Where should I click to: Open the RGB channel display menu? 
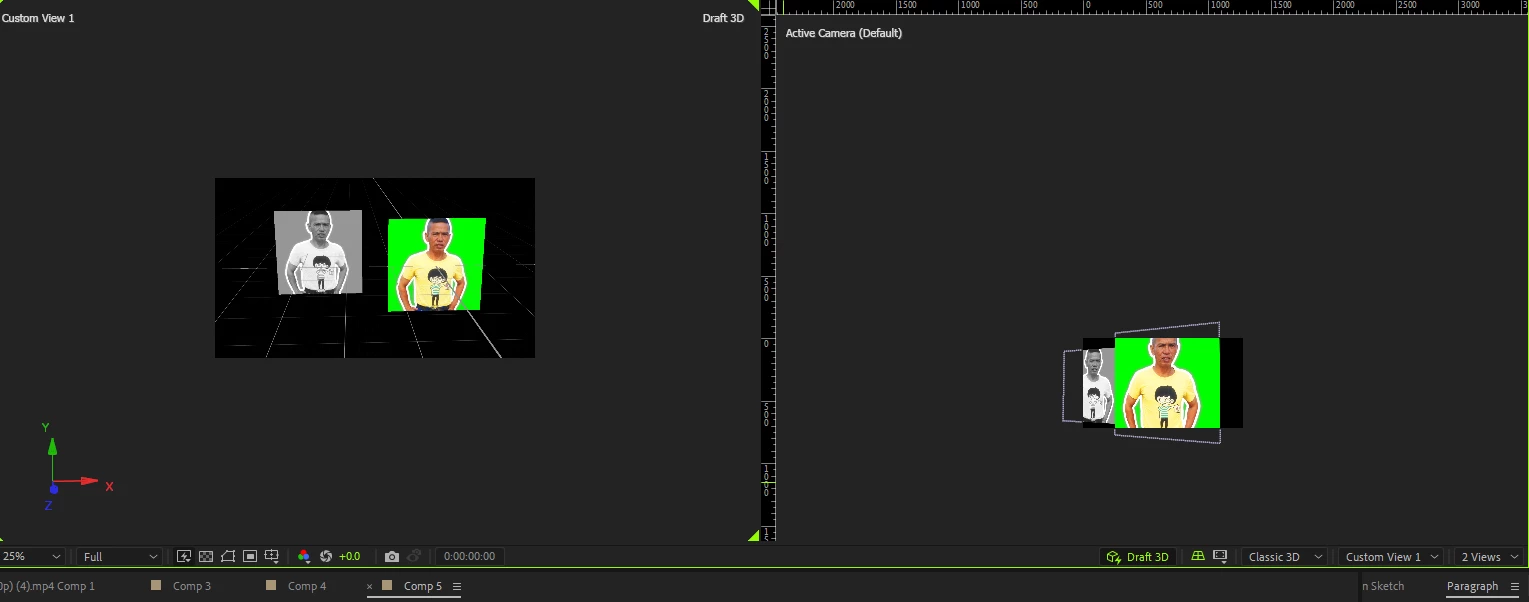(x=304, y=556)
